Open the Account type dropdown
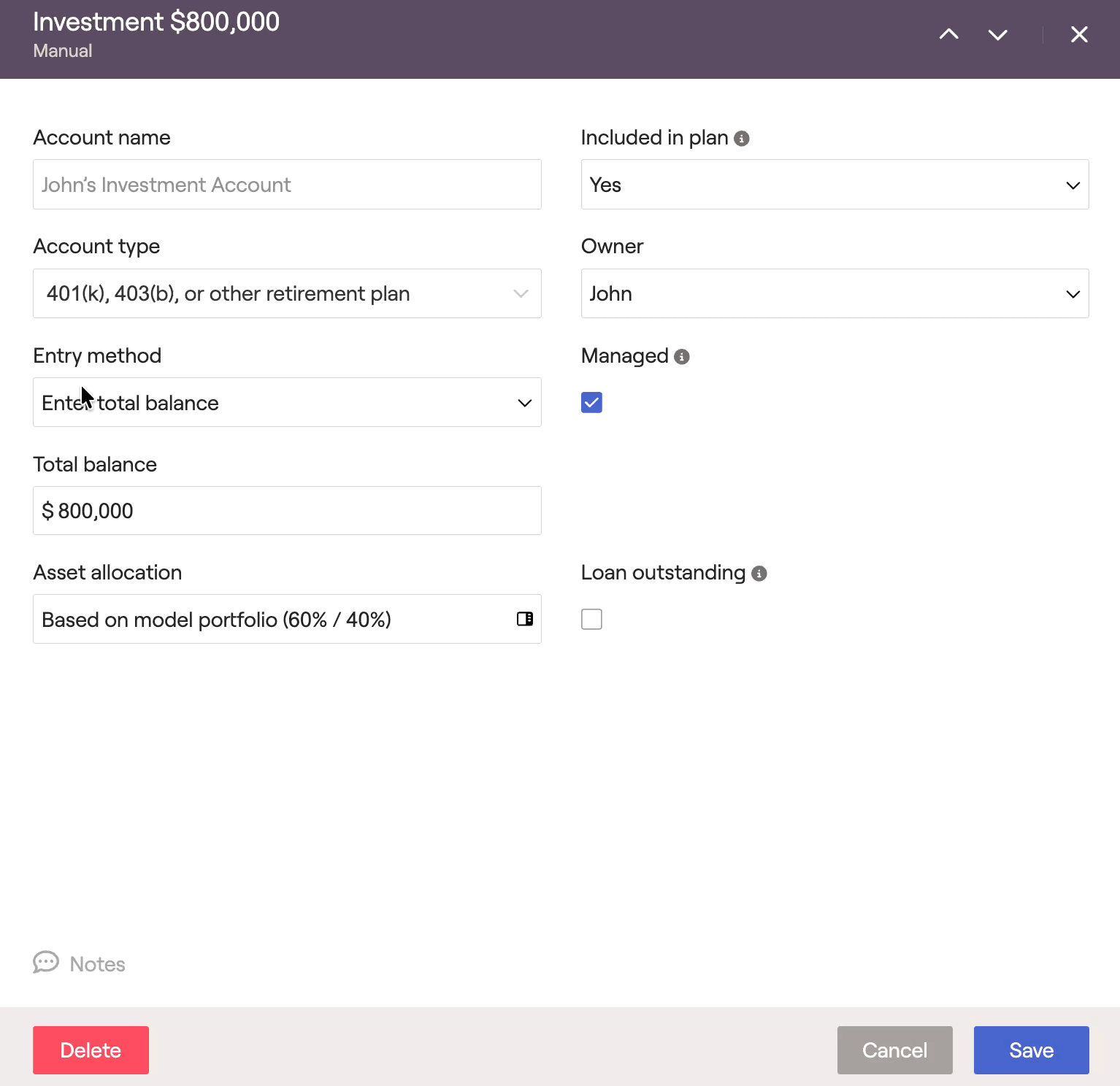The width and height of the screenshot is (1120, 1086). point(286,293)
